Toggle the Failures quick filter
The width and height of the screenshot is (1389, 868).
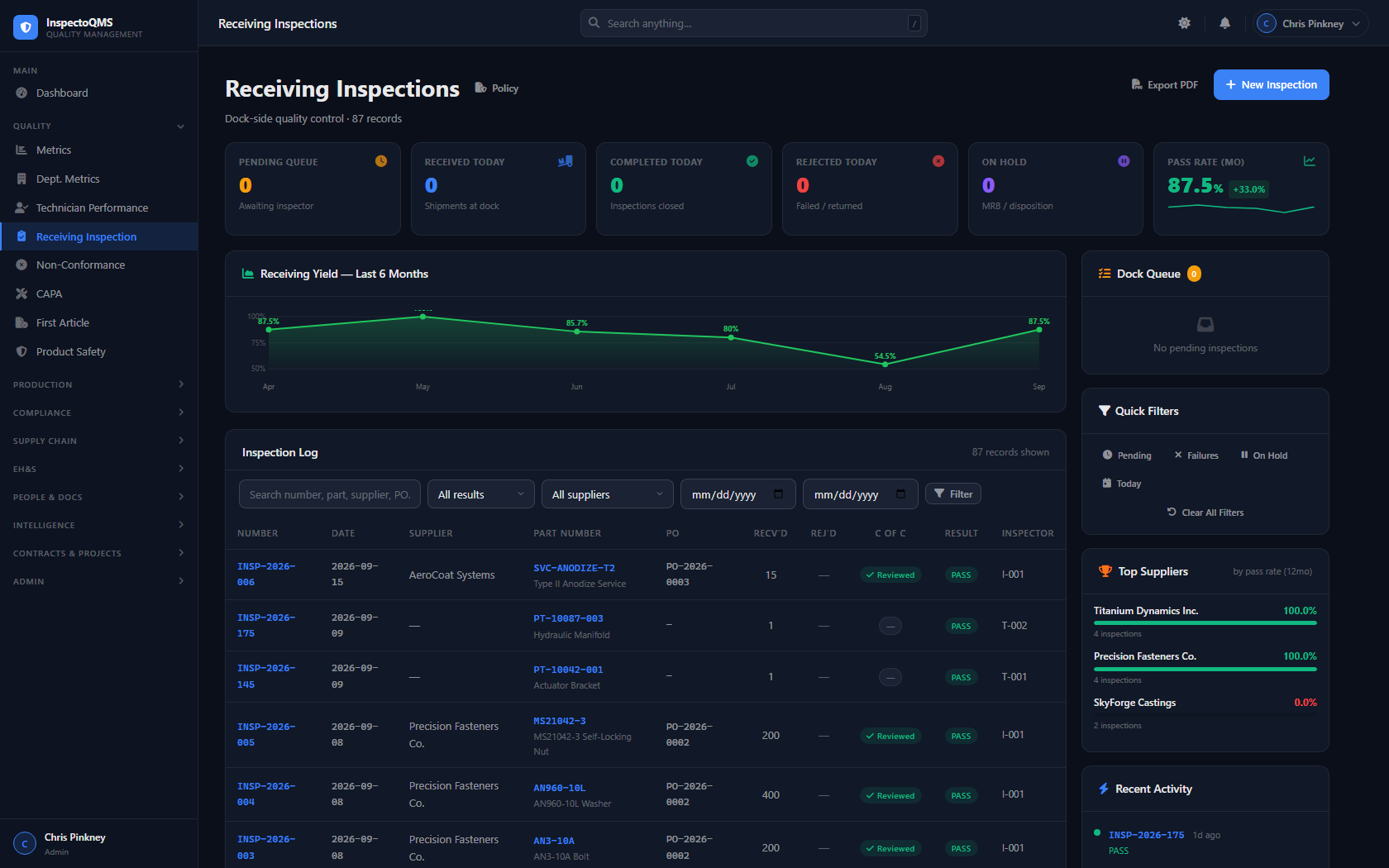click(1196, 455)
